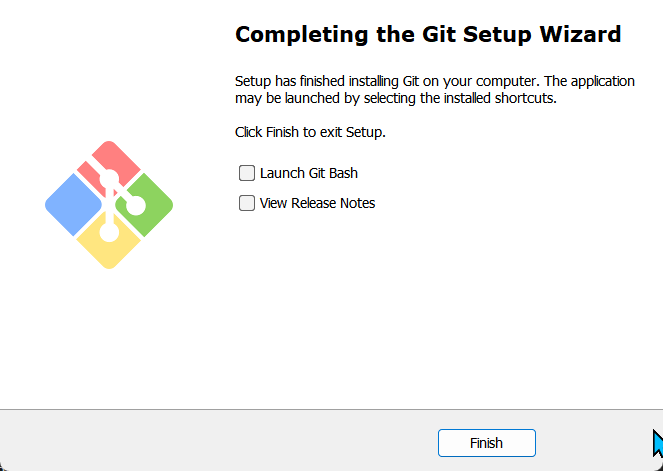Screen dimensions: 663x471
Task: Click the blue tile of the Git logo
Action: [73, 205]
